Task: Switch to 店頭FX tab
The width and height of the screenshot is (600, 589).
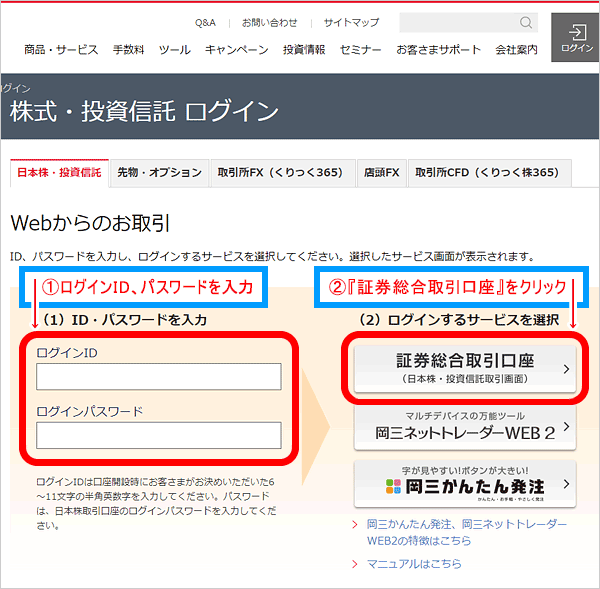Action: point(382,173)
